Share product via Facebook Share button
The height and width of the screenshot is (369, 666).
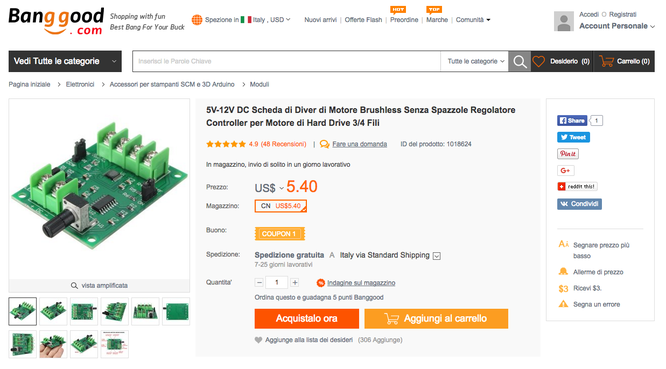click(x=572, y=121)
